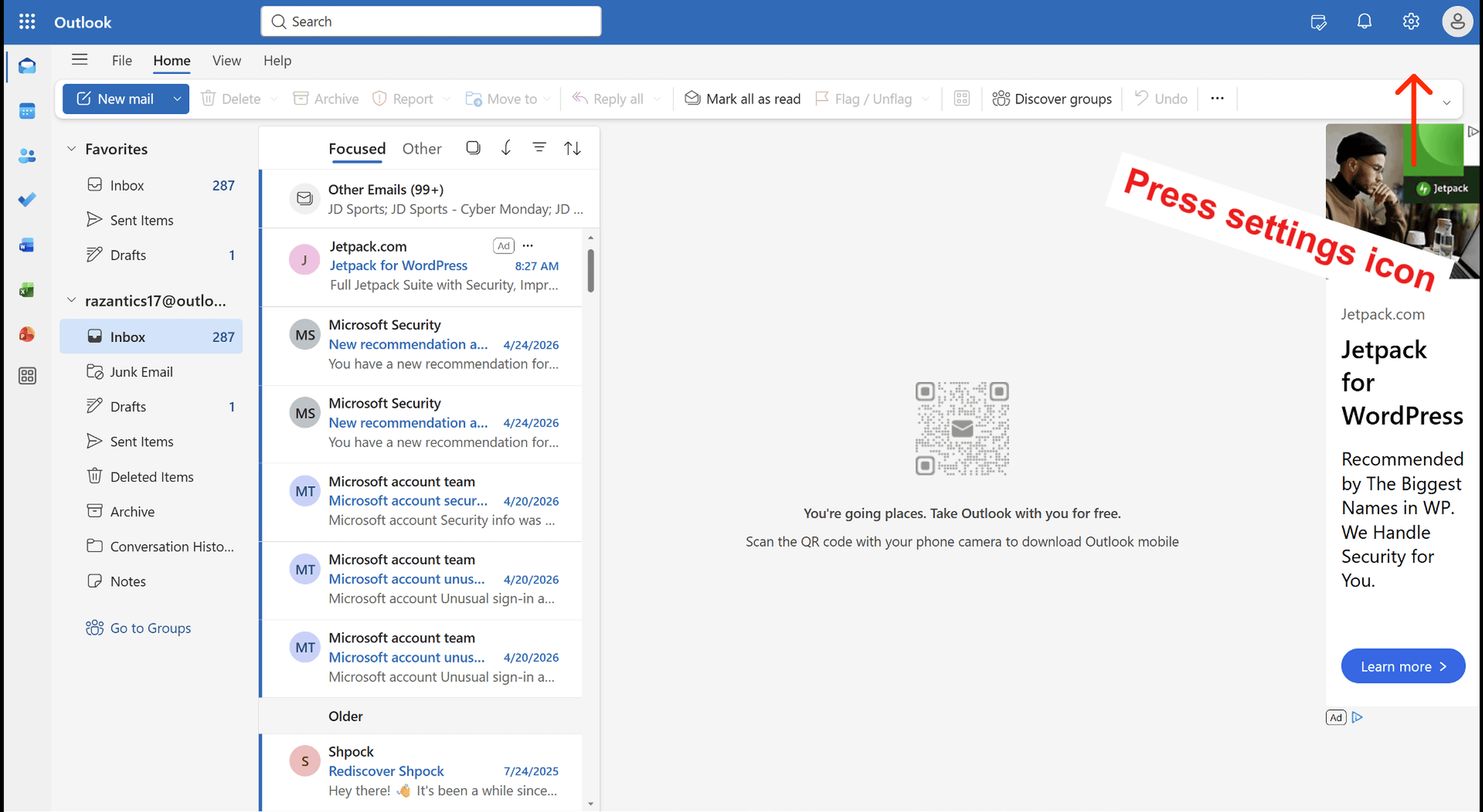Open Jetpack ad more options ellipsis
Screen dimensions: 1483x812
[528, 246]
